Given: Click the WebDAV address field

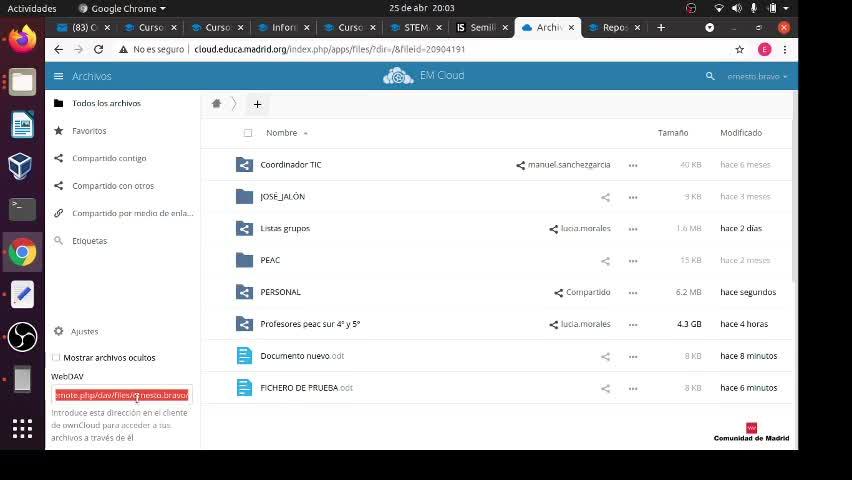Looking at the screenshot, I should (x=122, y=395).
